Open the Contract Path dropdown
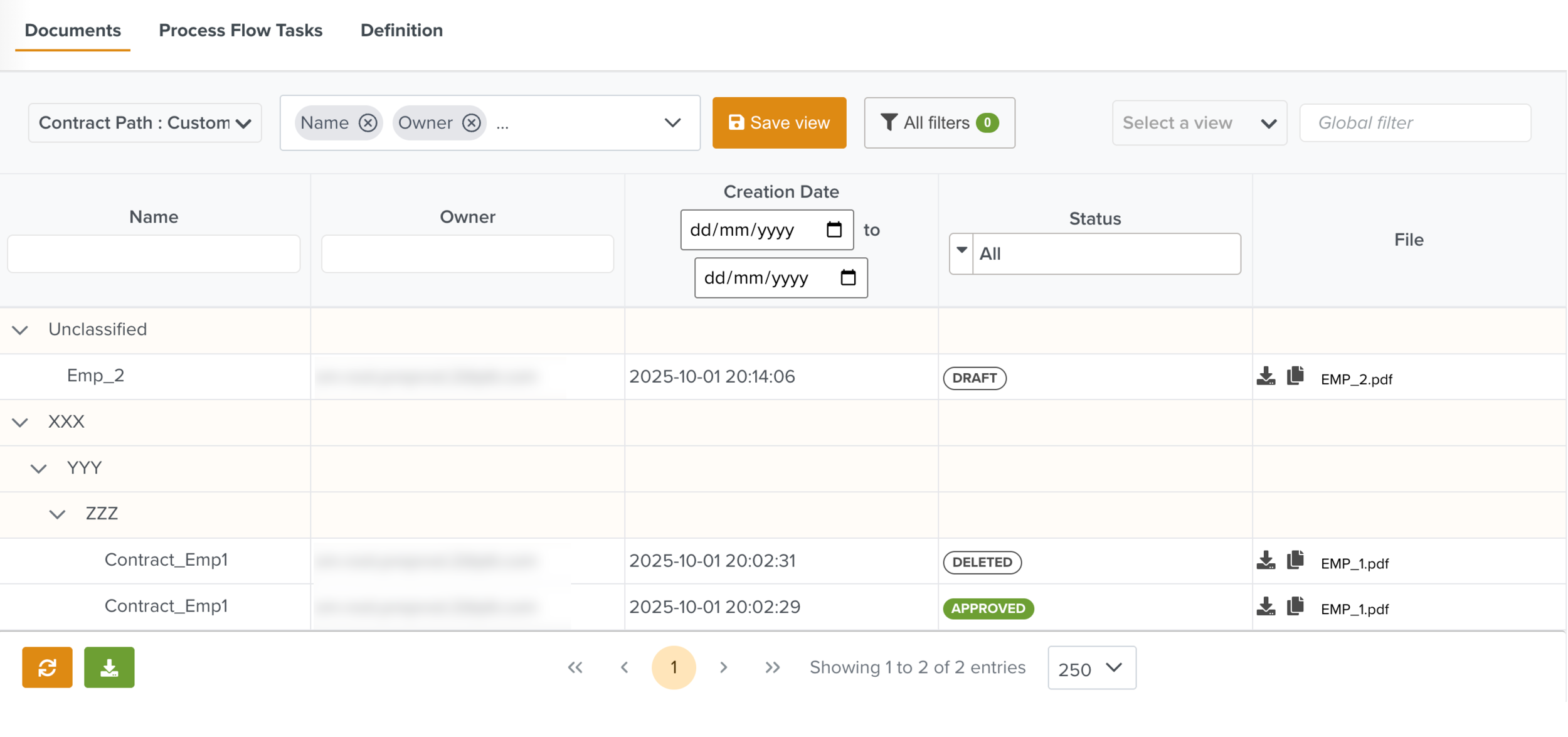This screenshot has height=737, width=1568. (x=145, y=123)
